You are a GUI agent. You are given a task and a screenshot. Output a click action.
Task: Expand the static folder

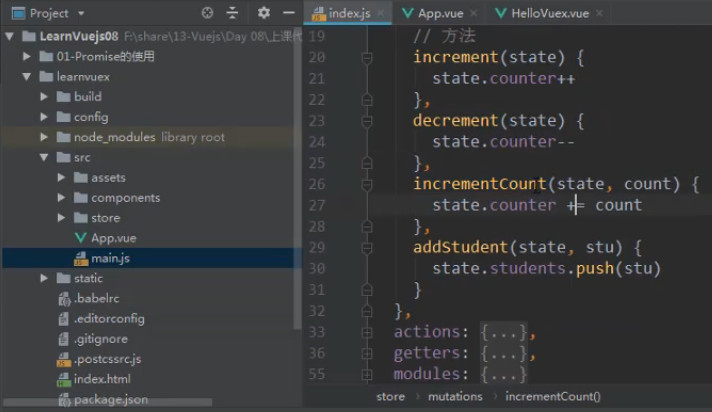coord(44,278)
